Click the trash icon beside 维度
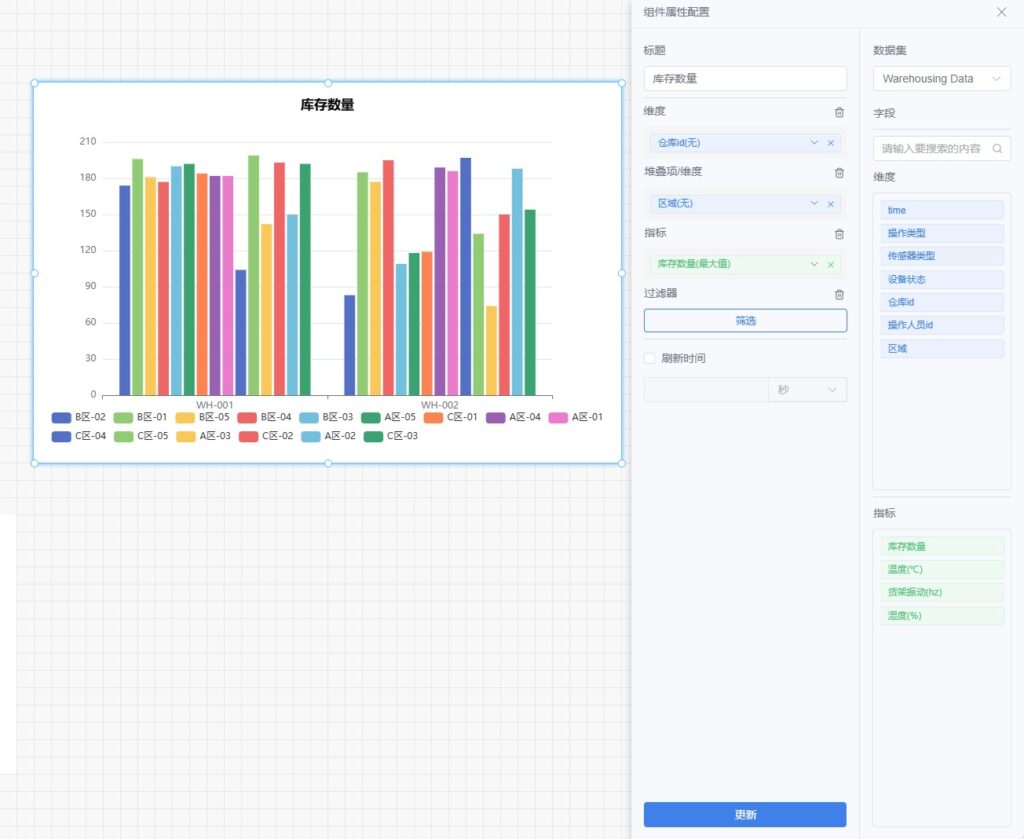This screenshot has height=839, width=1024. tap(839, 112)
